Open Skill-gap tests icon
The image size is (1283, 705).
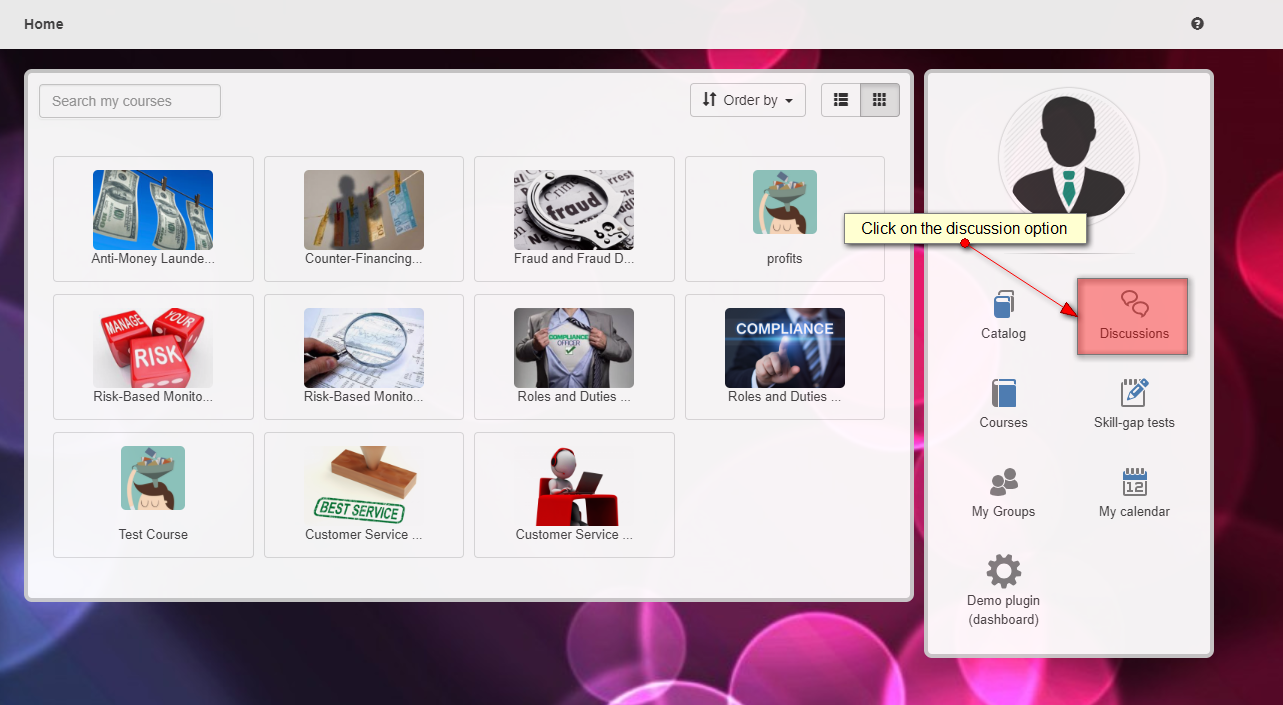1134,393
